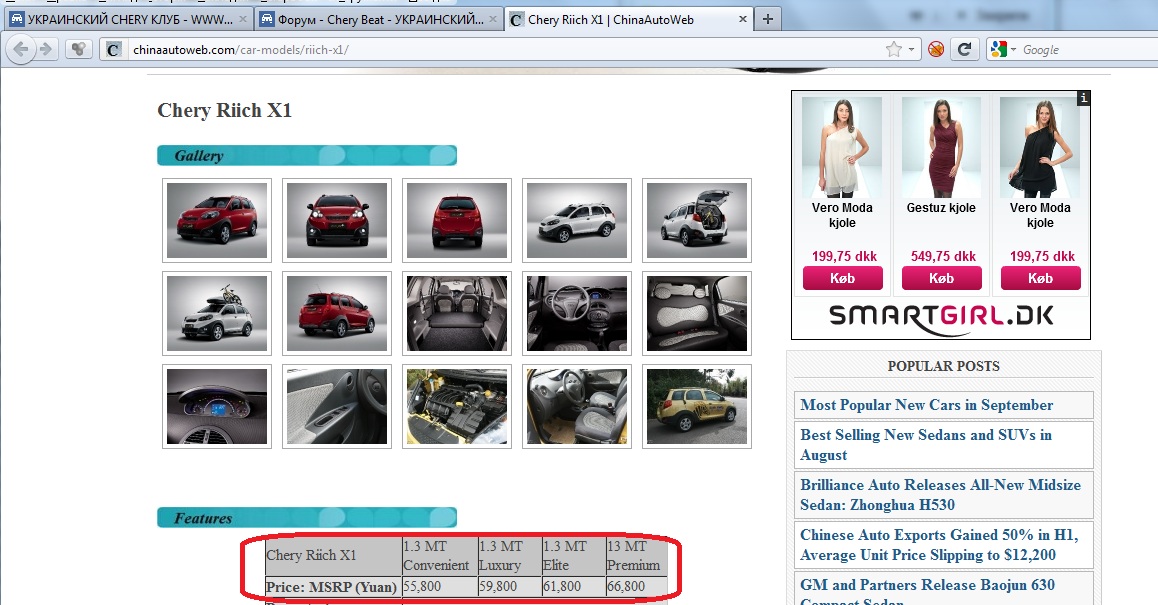Click the browser Back arrow button
1158x605 pixels.
point(21,49)
